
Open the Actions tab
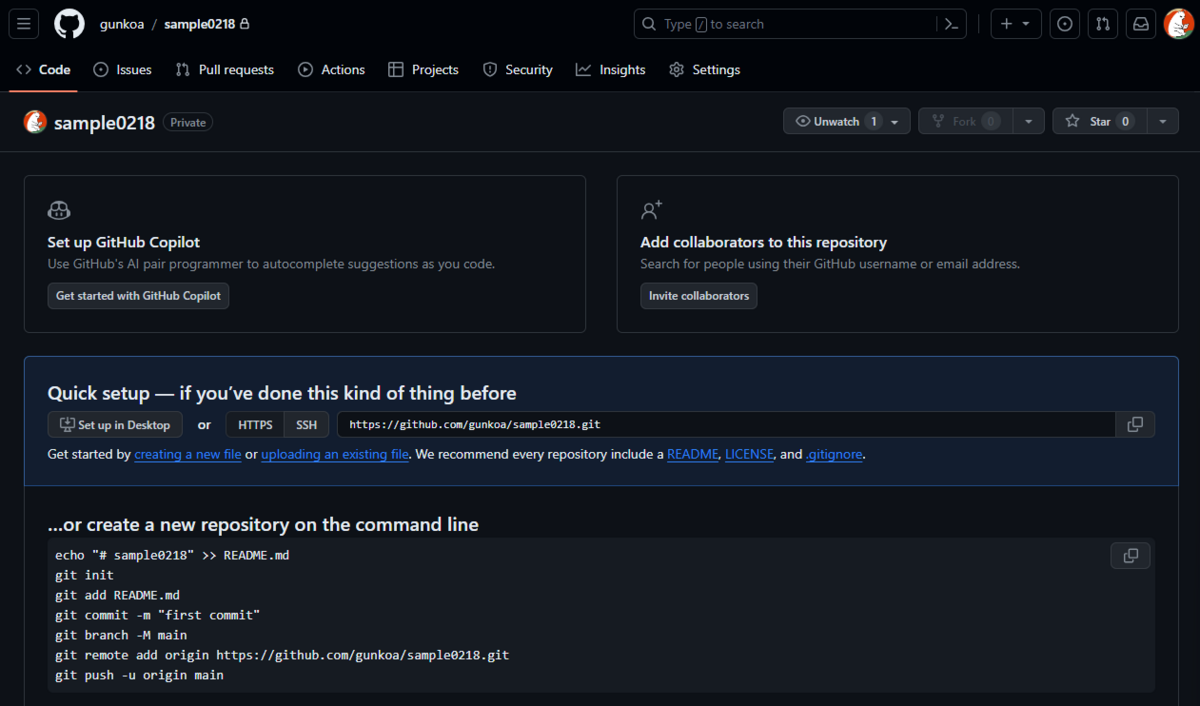tap(331, 69)
